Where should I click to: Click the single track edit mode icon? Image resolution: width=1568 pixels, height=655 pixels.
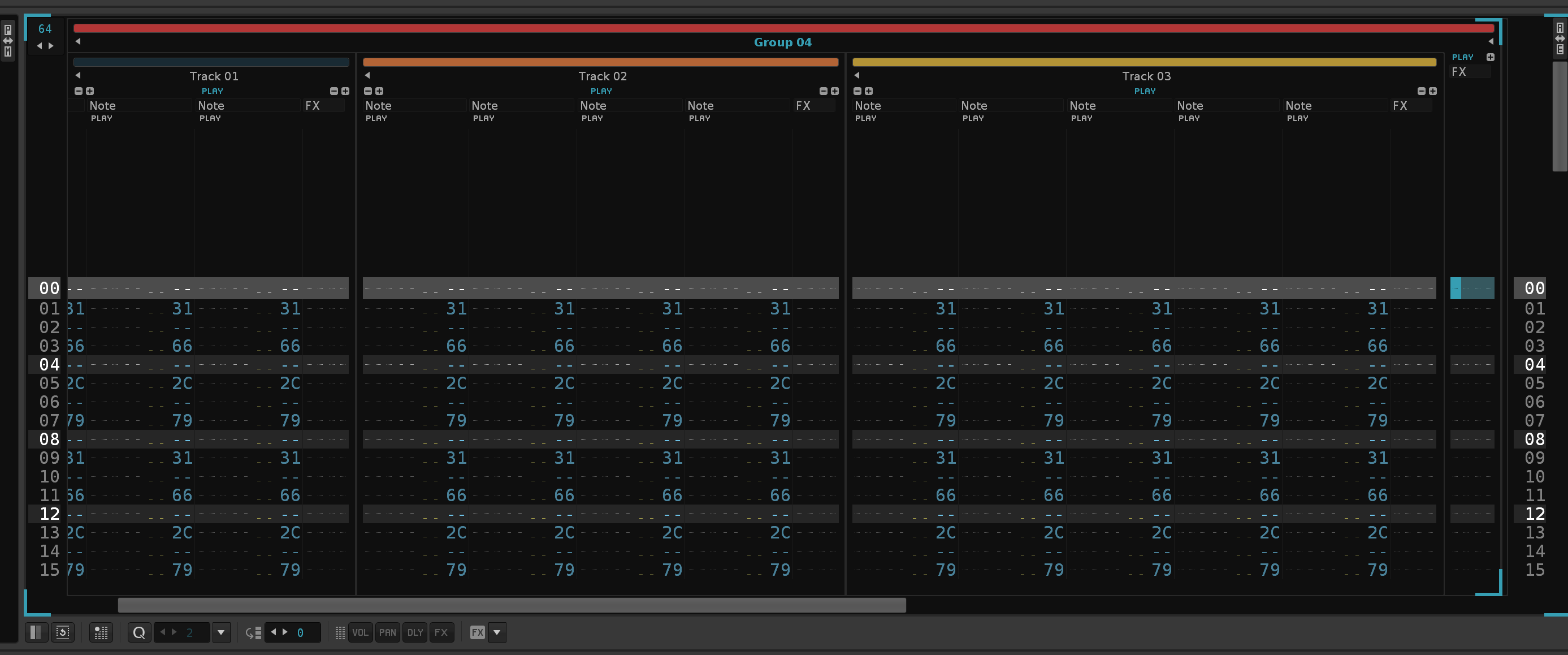36,632
